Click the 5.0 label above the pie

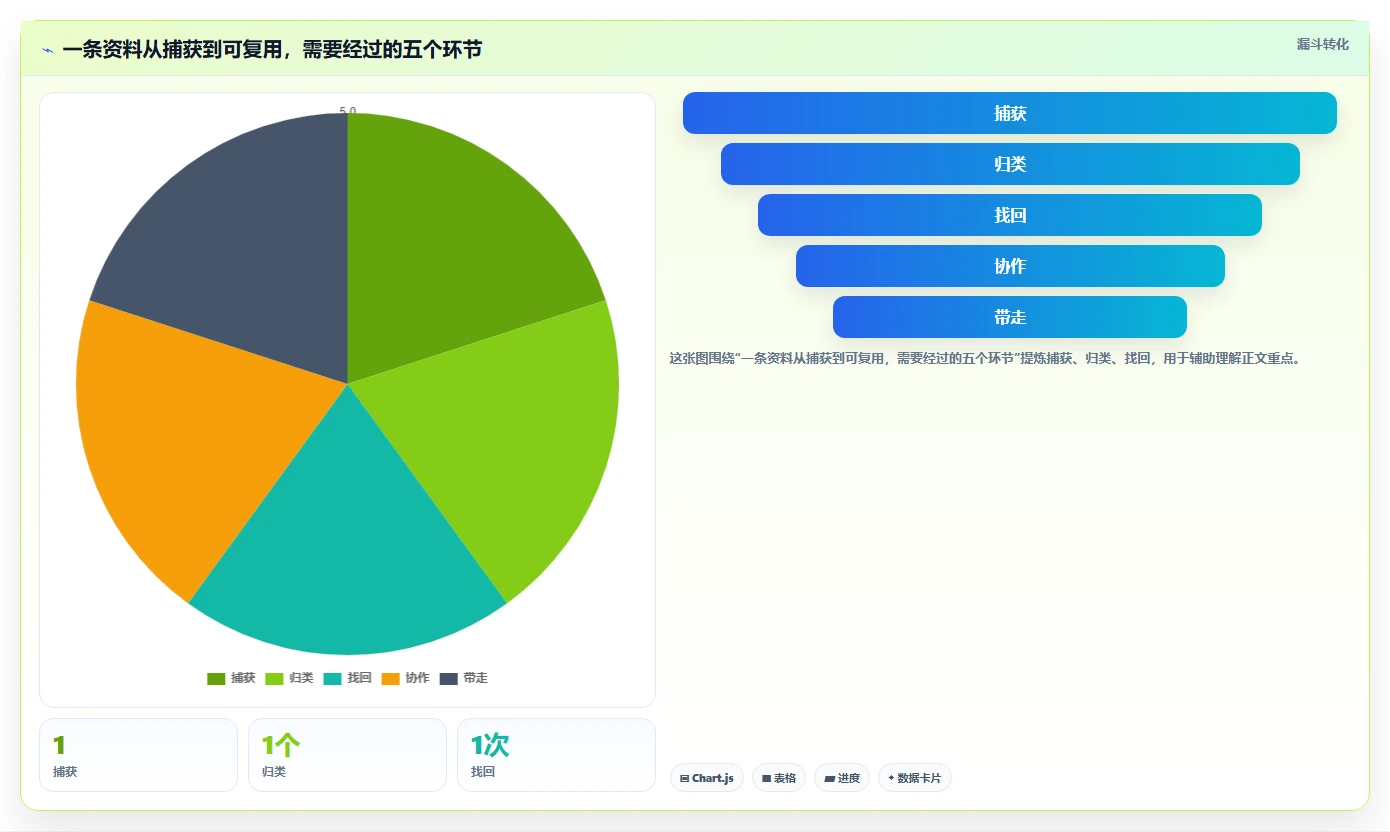tap(348, 111)
